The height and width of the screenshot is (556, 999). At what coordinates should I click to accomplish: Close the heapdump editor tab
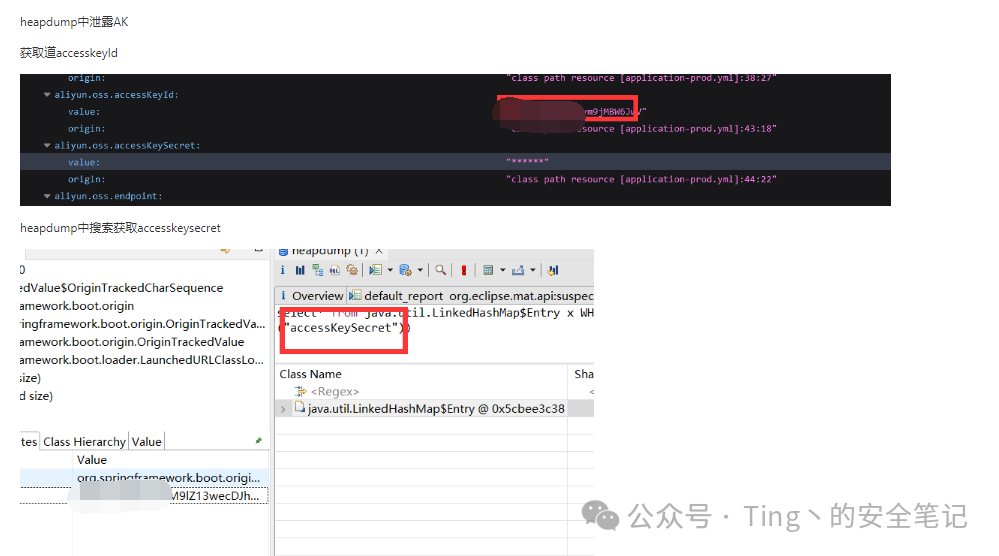coord(379,252)
